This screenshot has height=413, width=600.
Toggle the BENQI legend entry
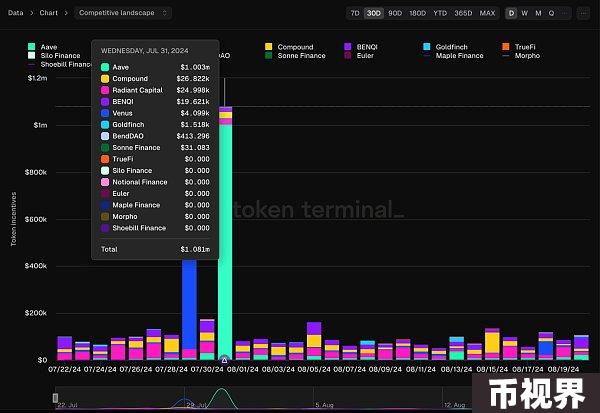coord(361,47)
